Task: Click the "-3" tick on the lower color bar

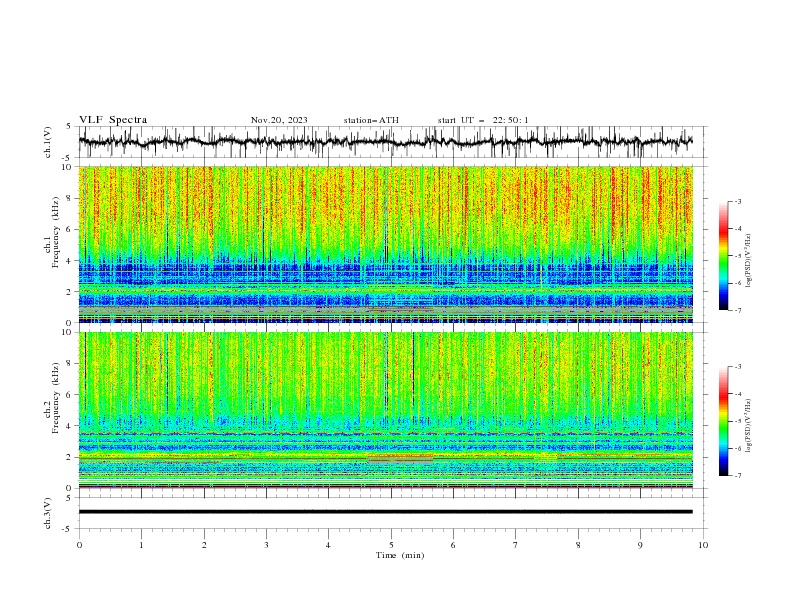Action: [x=738, y=367]
